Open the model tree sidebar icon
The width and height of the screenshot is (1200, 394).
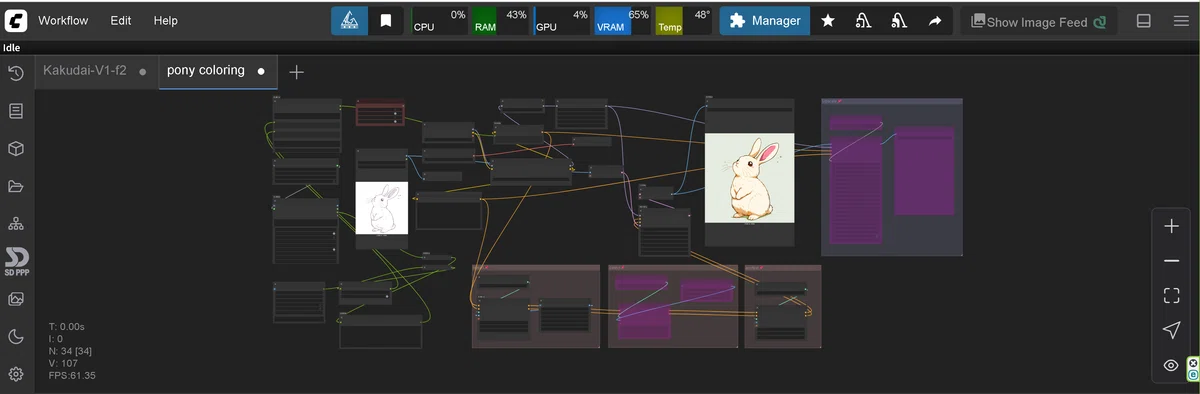(x=16, y=224)
